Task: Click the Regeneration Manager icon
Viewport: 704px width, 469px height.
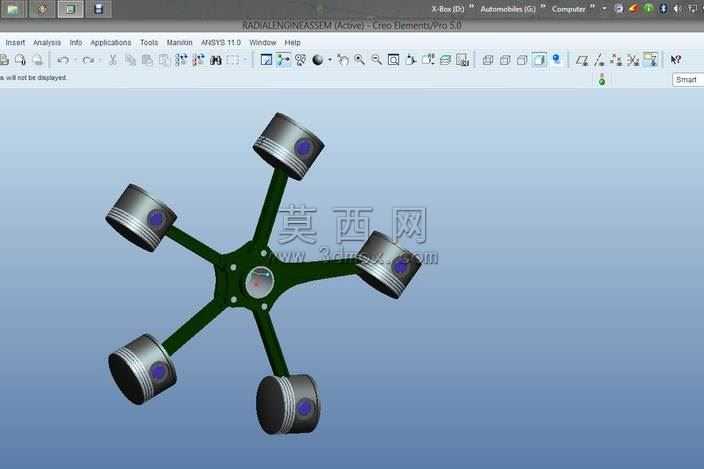Action: [198, 60]
